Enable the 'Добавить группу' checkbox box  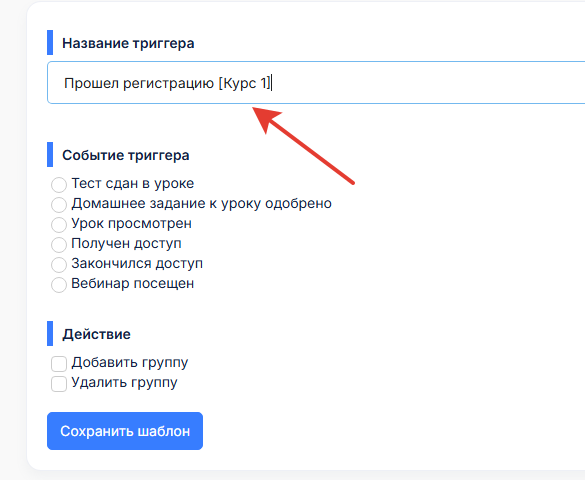[59, 364]
